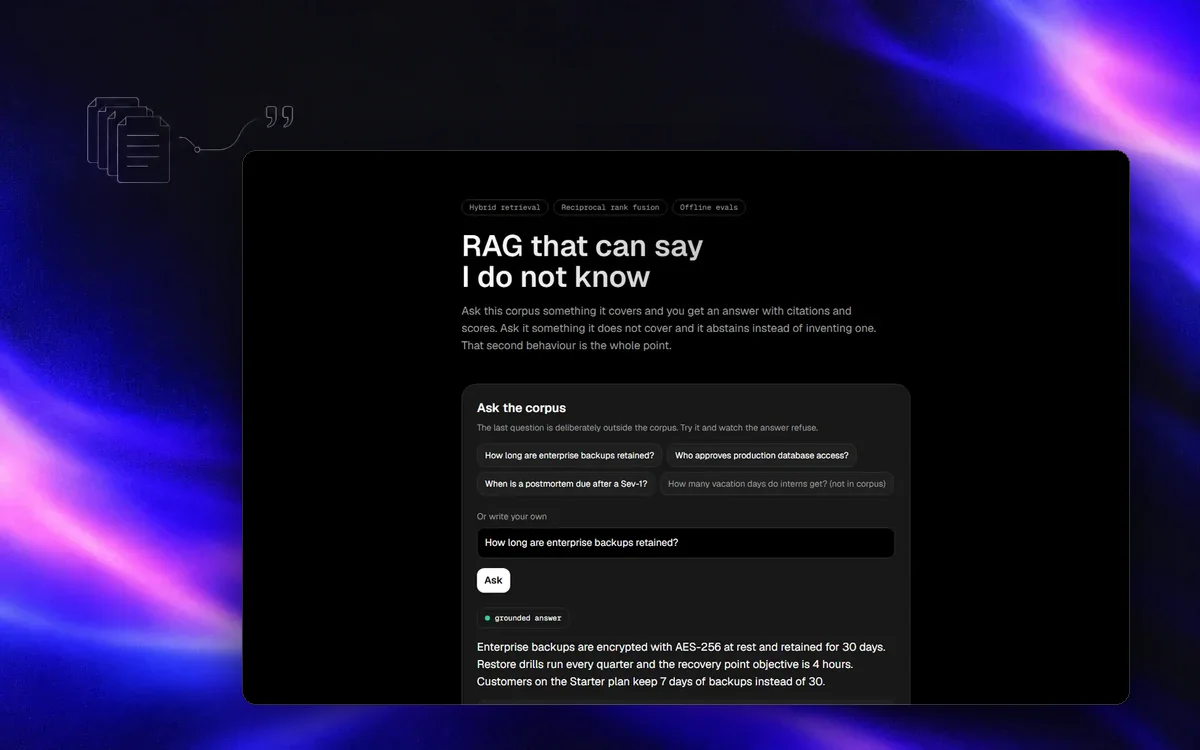Click the intro paragraph starting 'Ask this corpus something'

(x=669, y=328)
